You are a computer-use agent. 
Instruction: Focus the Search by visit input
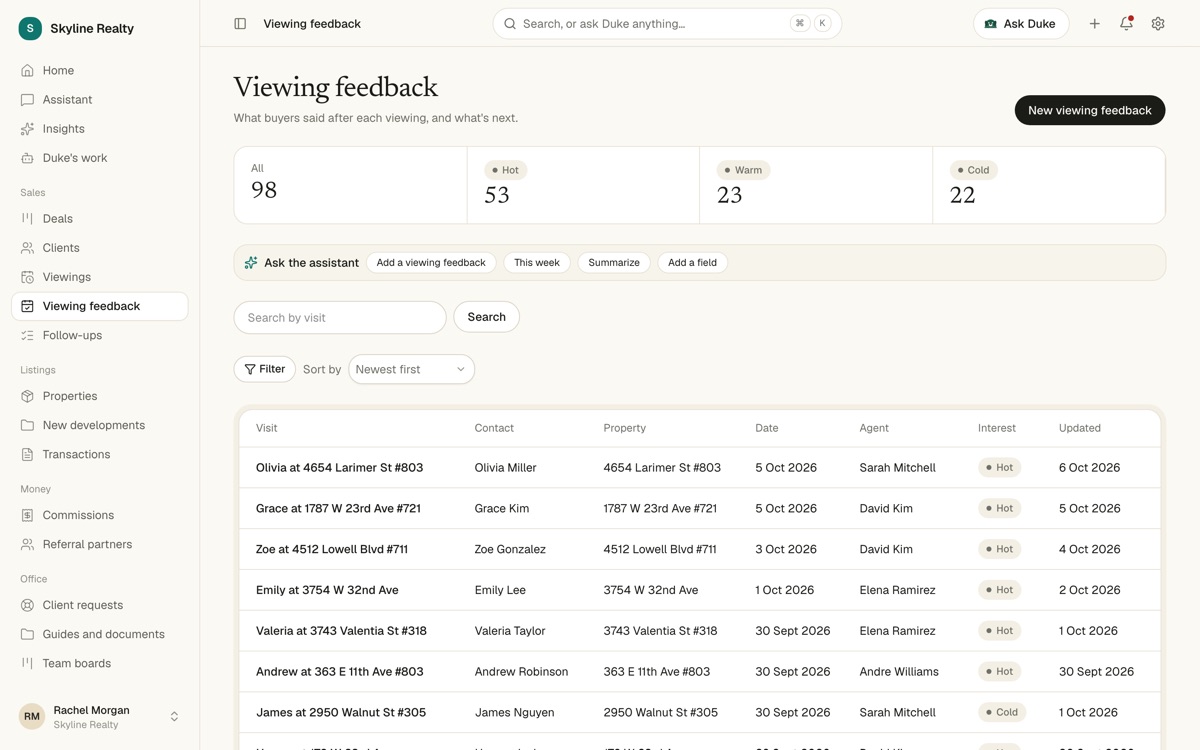340,317
